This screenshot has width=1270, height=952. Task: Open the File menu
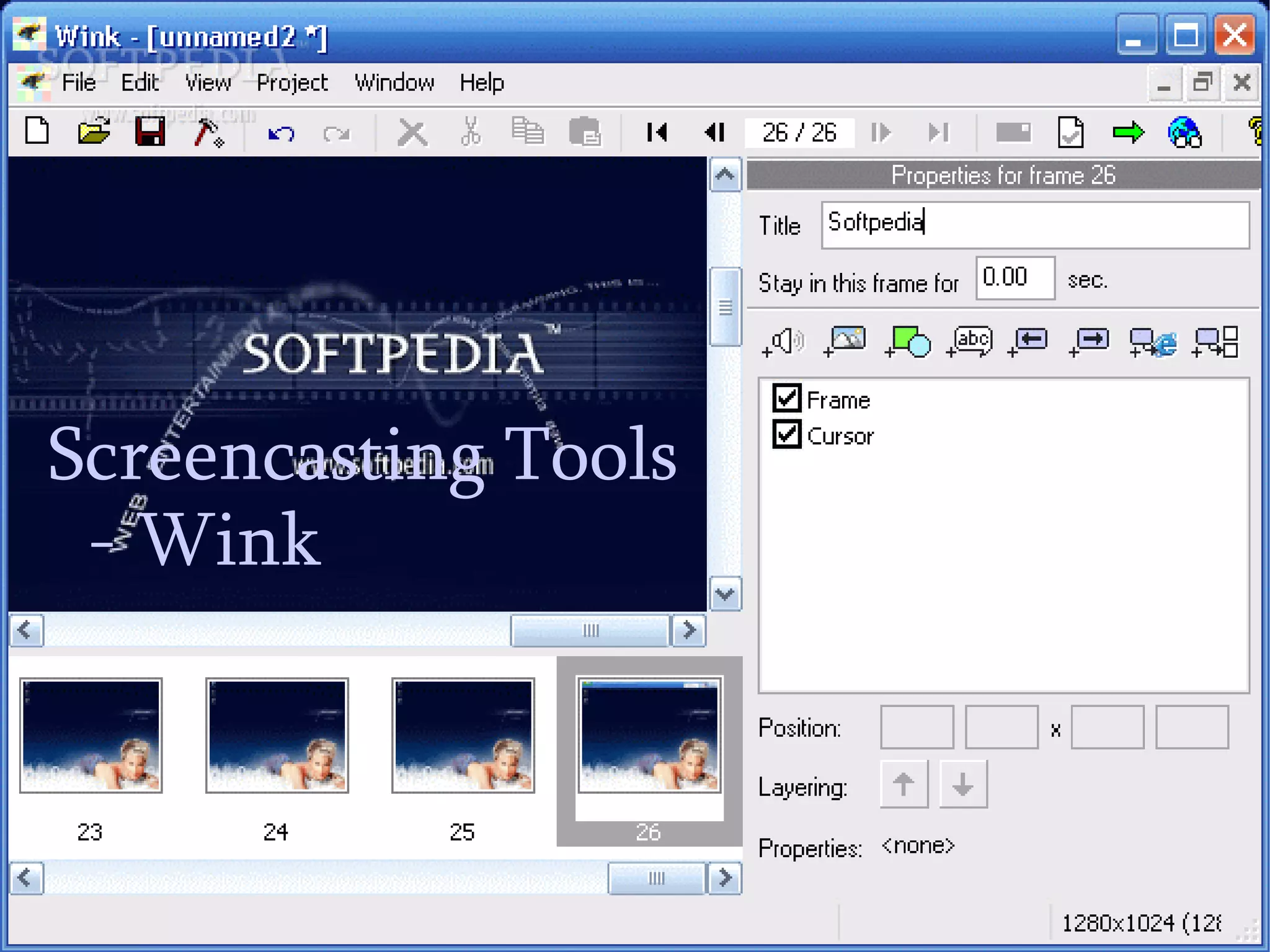[79, 82]
